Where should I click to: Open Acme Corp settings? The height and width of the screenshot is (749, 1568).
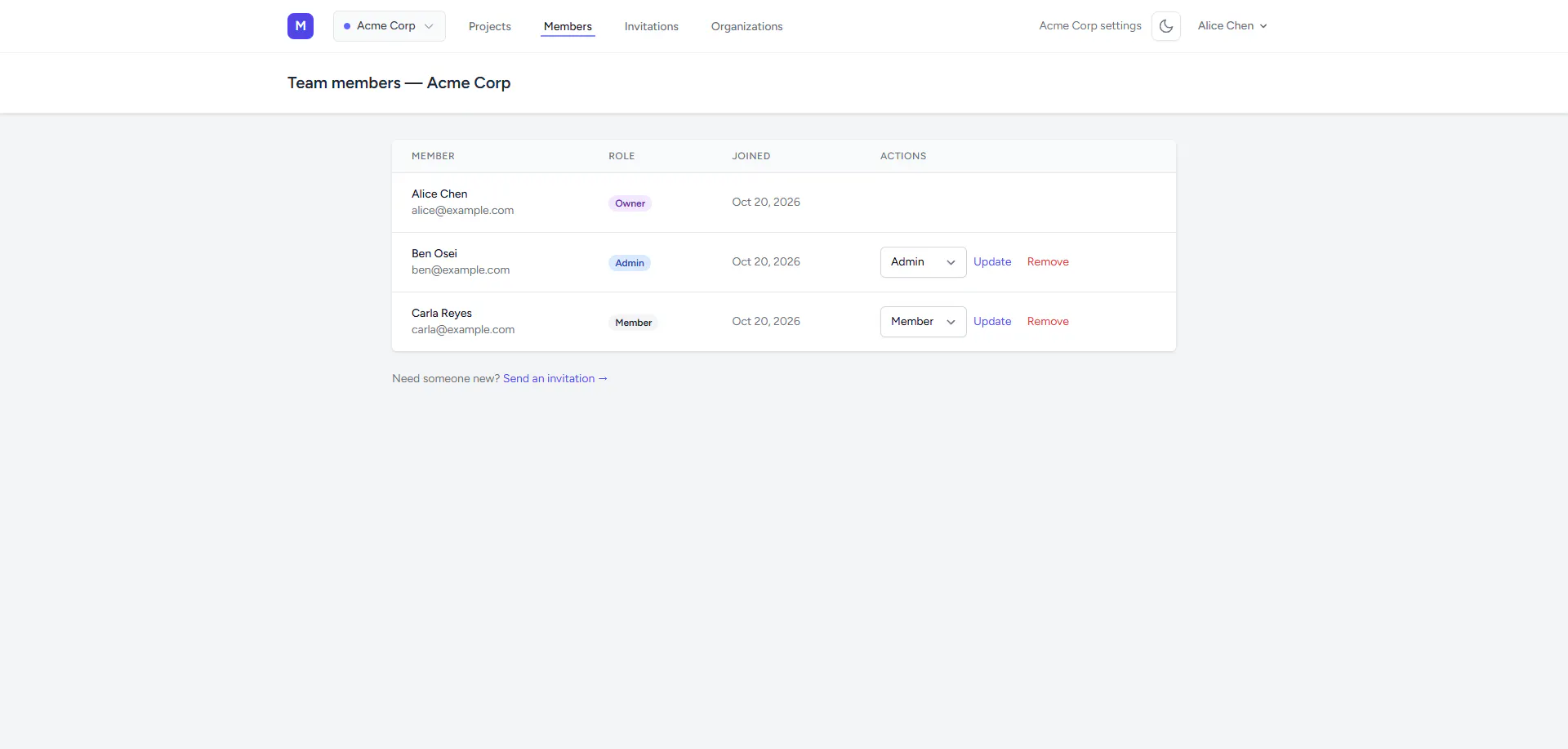1090,26
